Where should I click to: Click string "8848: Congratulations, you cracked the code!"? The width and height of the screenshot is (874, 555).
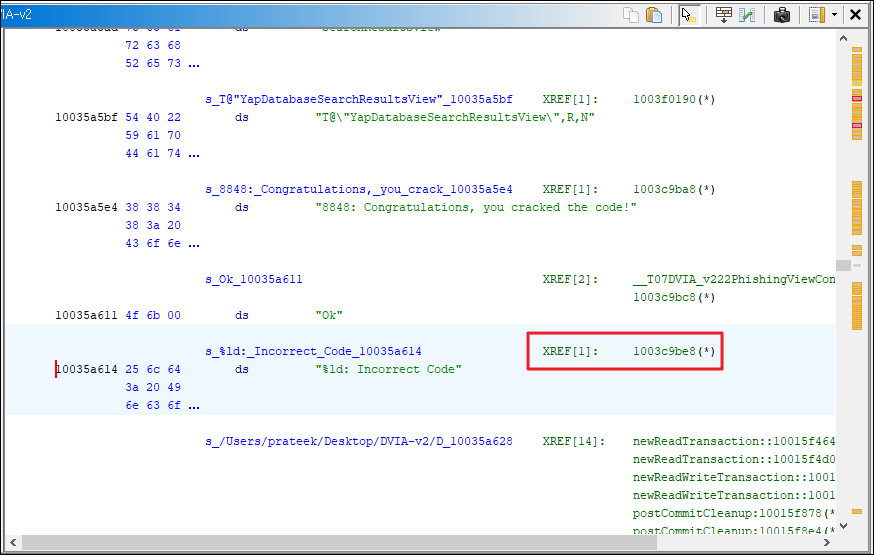tap(476, 207)
